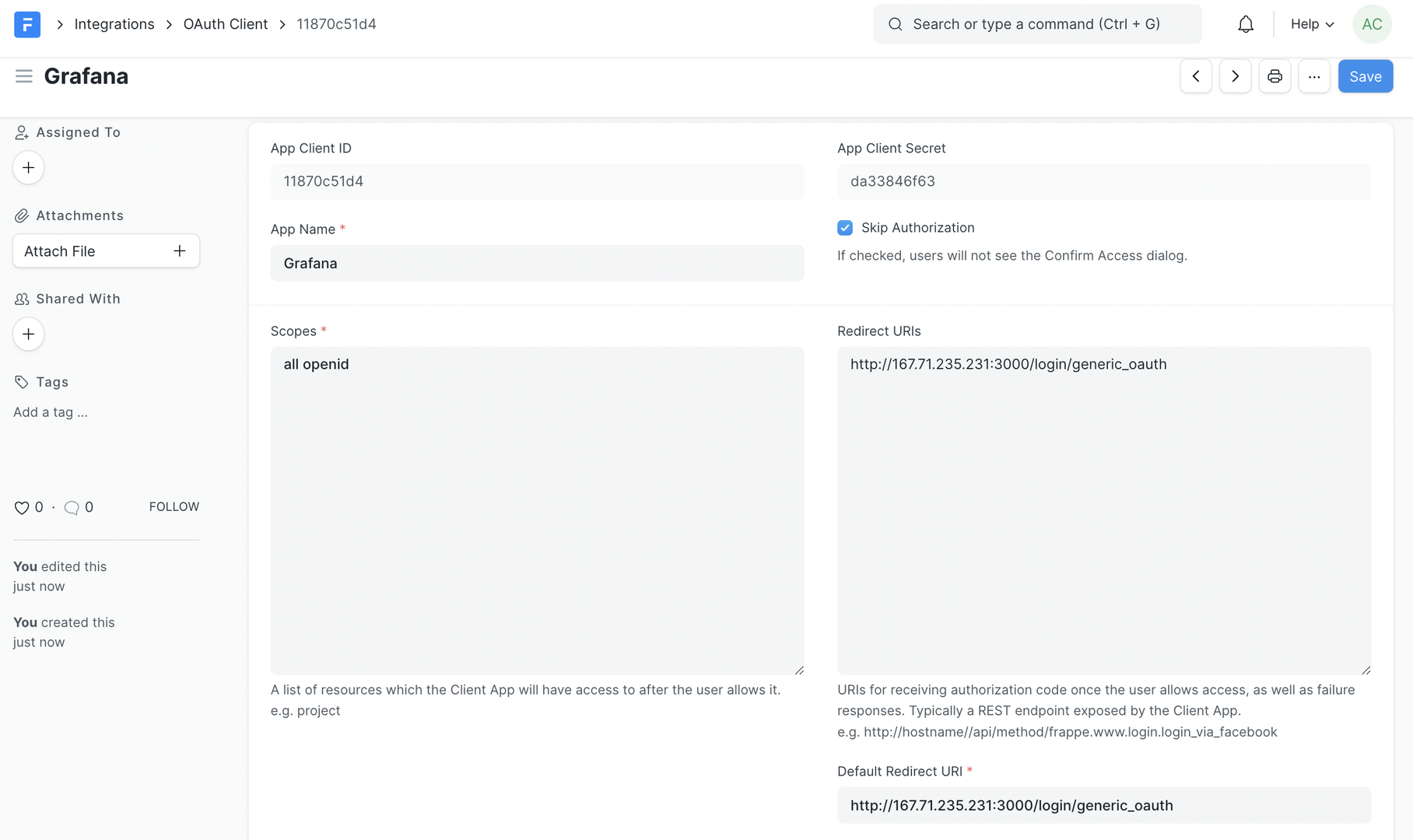The width and height of the screenshot is (1413, 840).
Task: Uncheck the Skip Authorization checkbox
Action: pyautogui.click(x=845, y=227)
